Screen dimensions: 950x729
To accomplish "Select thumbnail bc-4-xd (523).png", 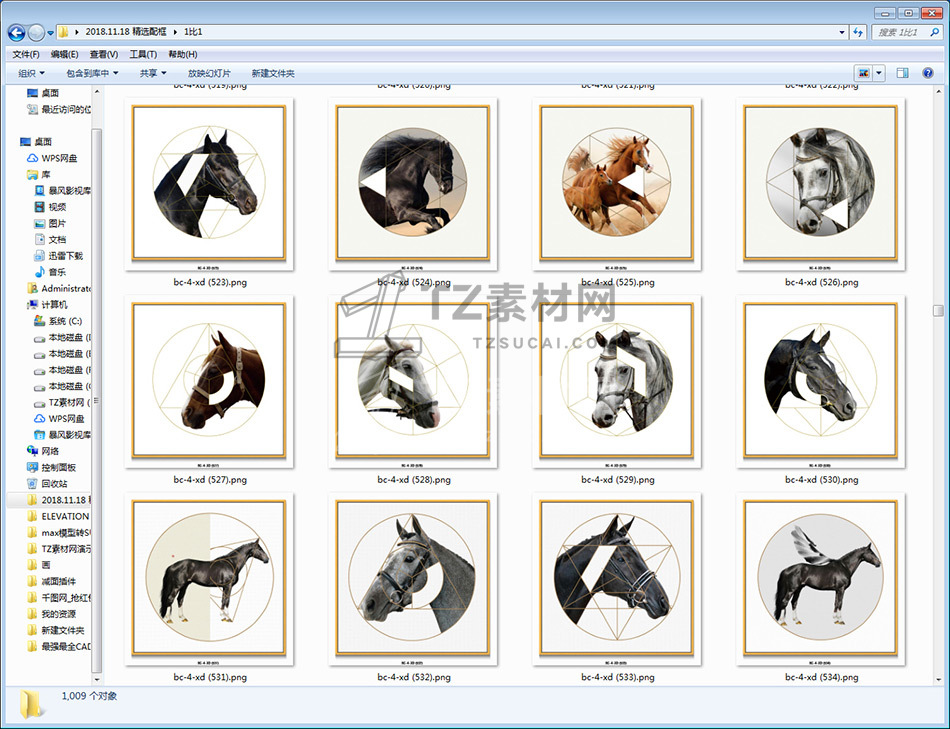I will click(209, 184).
